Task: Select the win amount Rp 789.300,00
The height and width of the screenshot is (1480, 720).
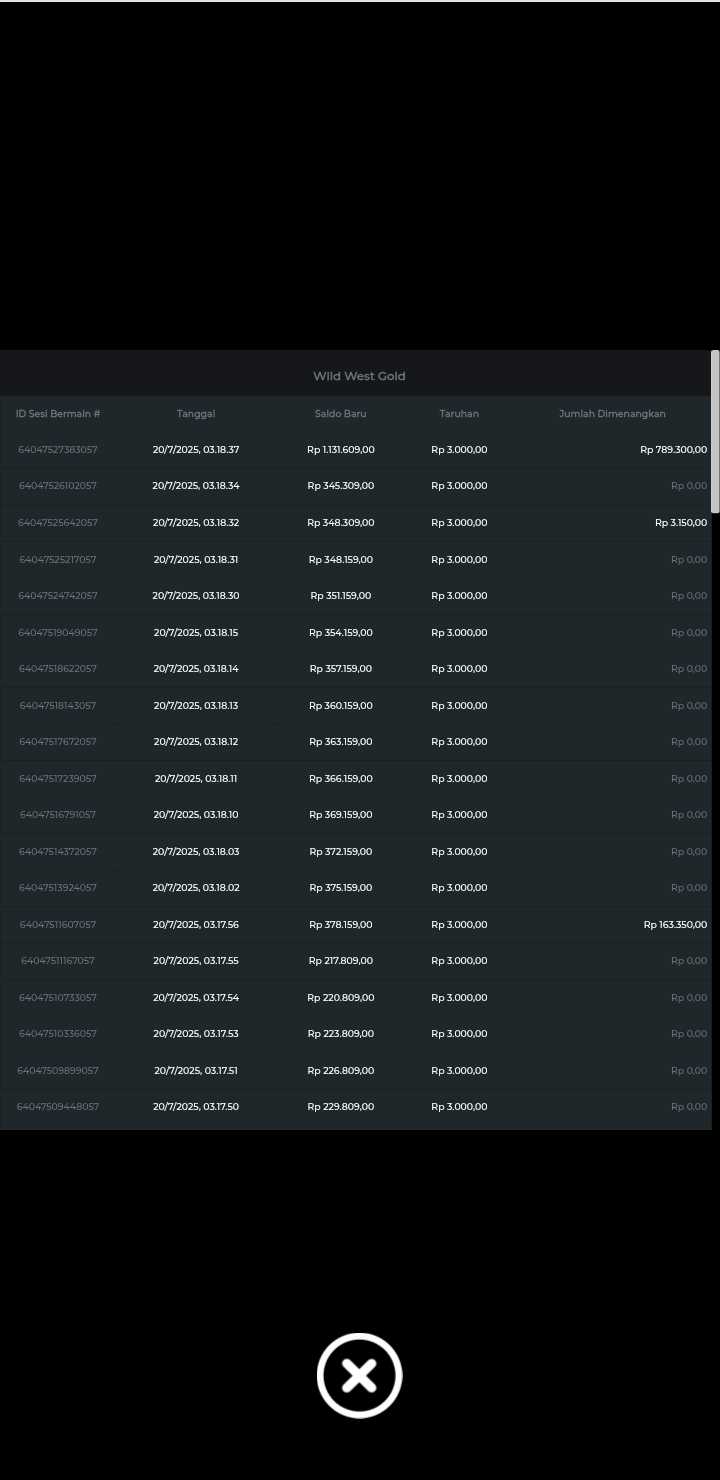Action: pos(673,450)
